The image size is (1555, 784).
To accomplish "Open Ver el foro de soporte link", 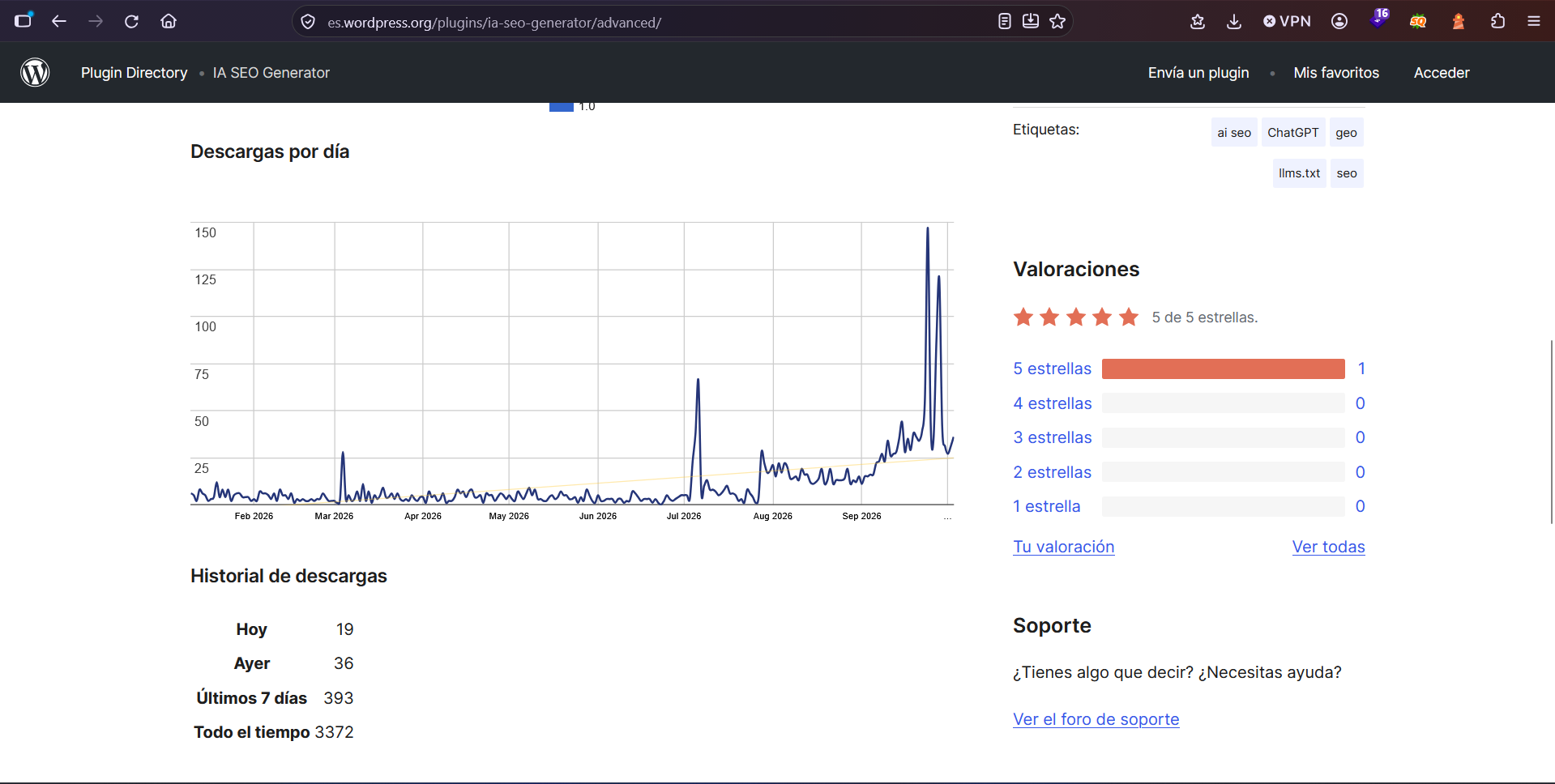I will tap(1096, 719).
